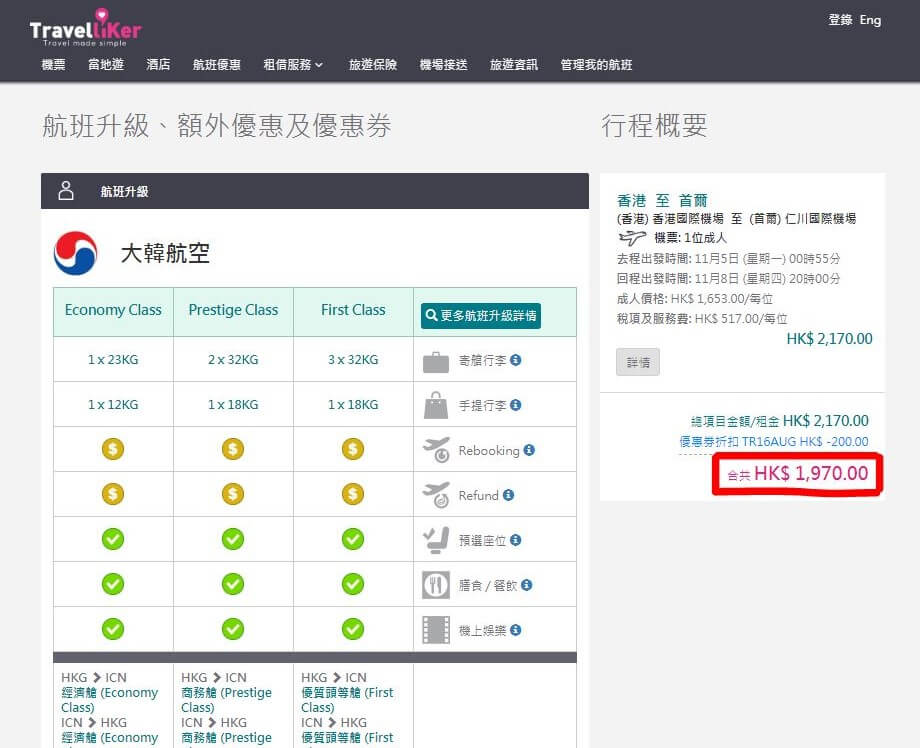Open the 酒店 navigation item
The image size is (920, 748).
pos(158,65)
